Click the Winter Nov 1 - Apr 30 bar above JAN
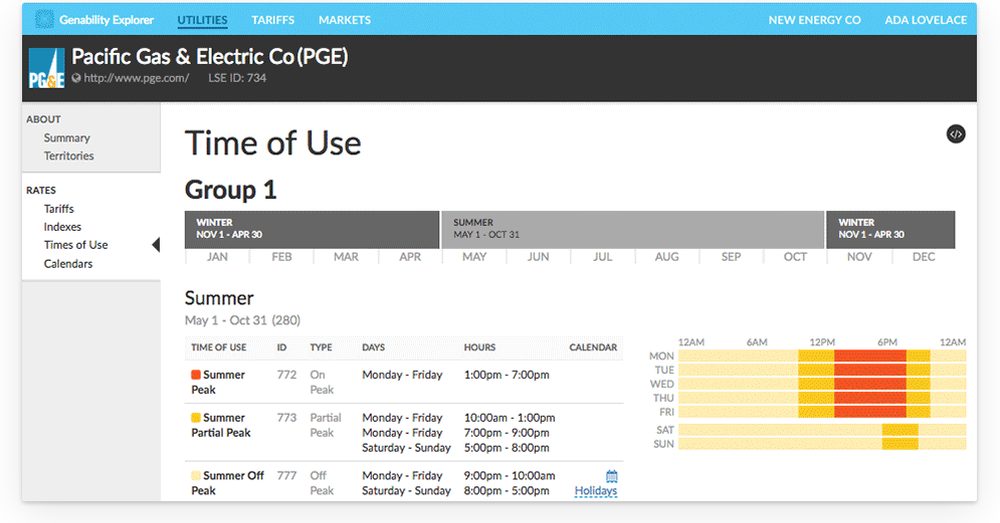 312,230
